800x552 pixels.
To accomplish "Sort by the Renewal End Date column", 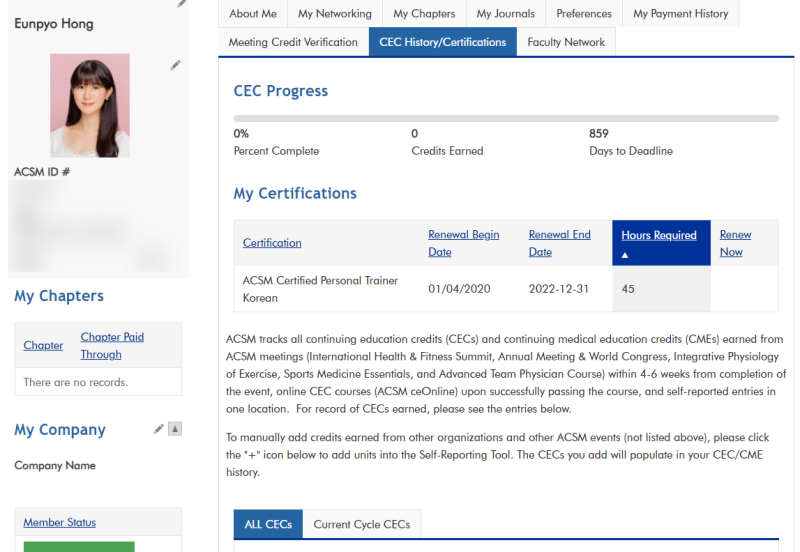I will tap(559, 243).
